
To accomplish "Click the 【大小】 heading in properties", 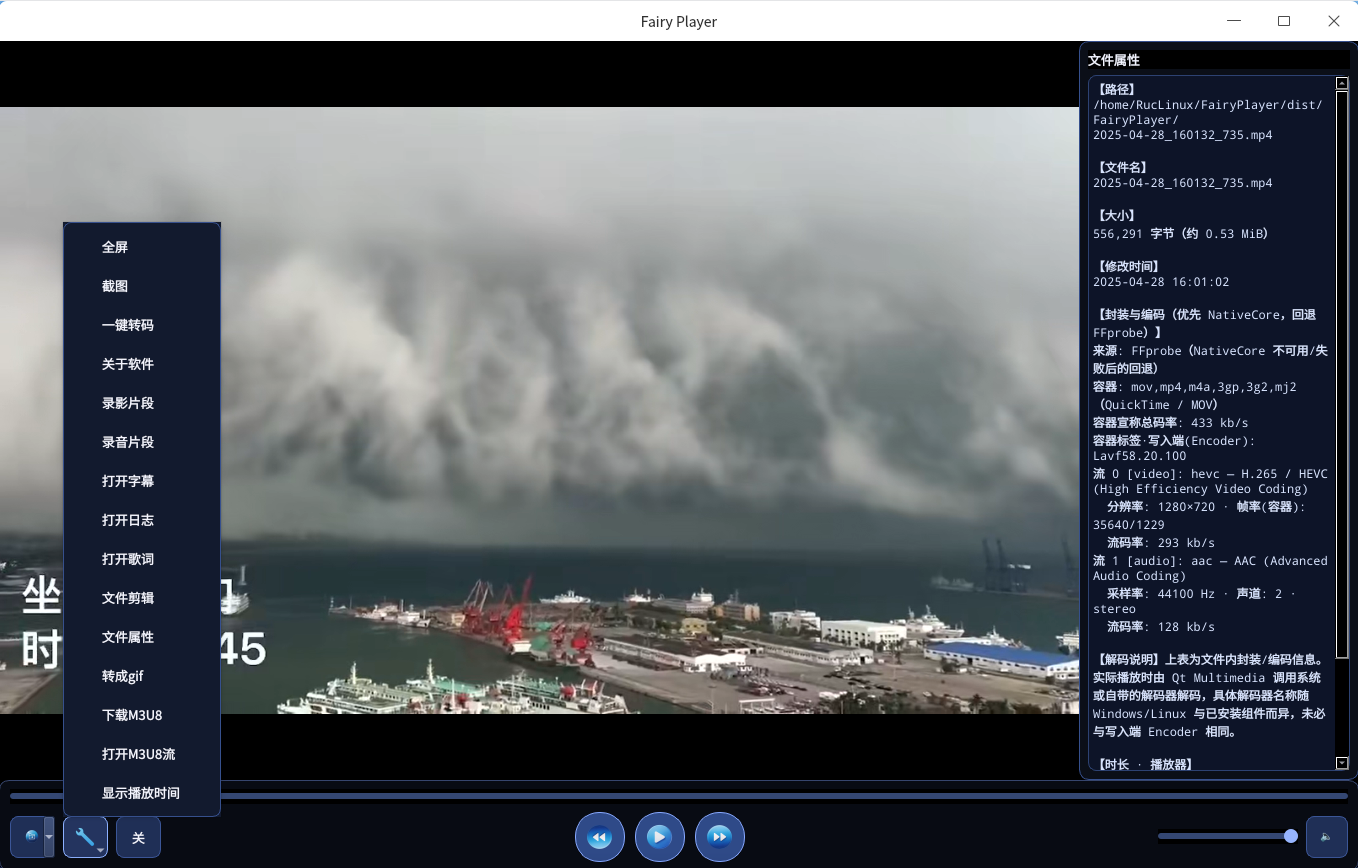I will click(1118, 215).
